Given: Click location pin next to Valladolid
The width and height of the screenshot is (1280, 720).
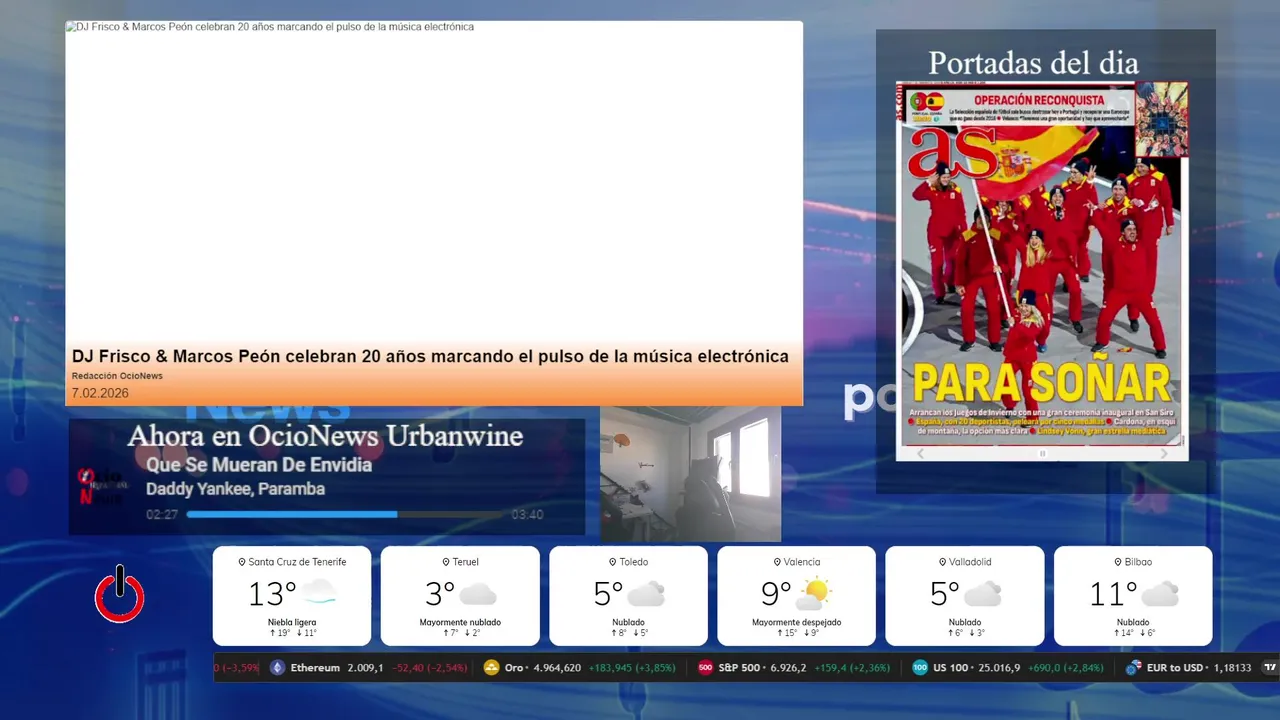Looking at the screenshot, I should [942, 562].
